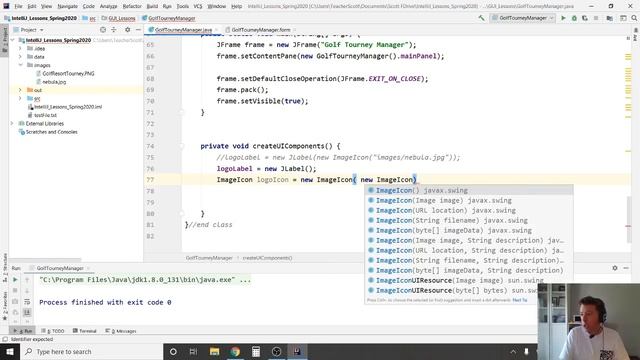This screenshot has height=360, width=640.
Task: Expand the .idea folder
Action: [20, 48]
